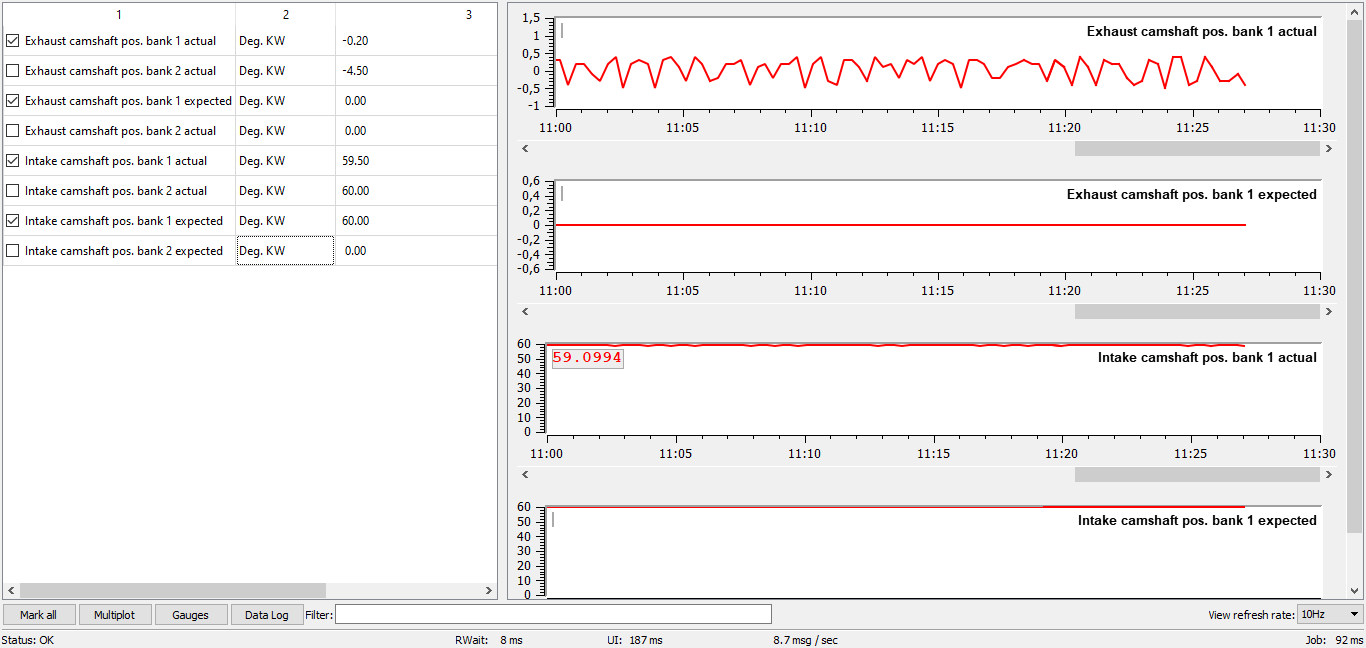Tick Intake camshaft pos. bank 2 actual
Screen dimensions: 1366x648
[x=13, y=191]
